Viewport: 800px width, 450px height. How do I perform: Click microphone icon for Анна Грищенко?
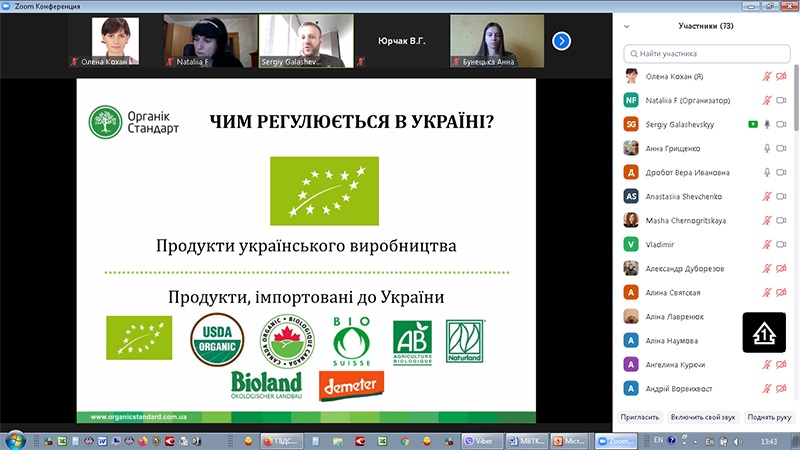766,148
